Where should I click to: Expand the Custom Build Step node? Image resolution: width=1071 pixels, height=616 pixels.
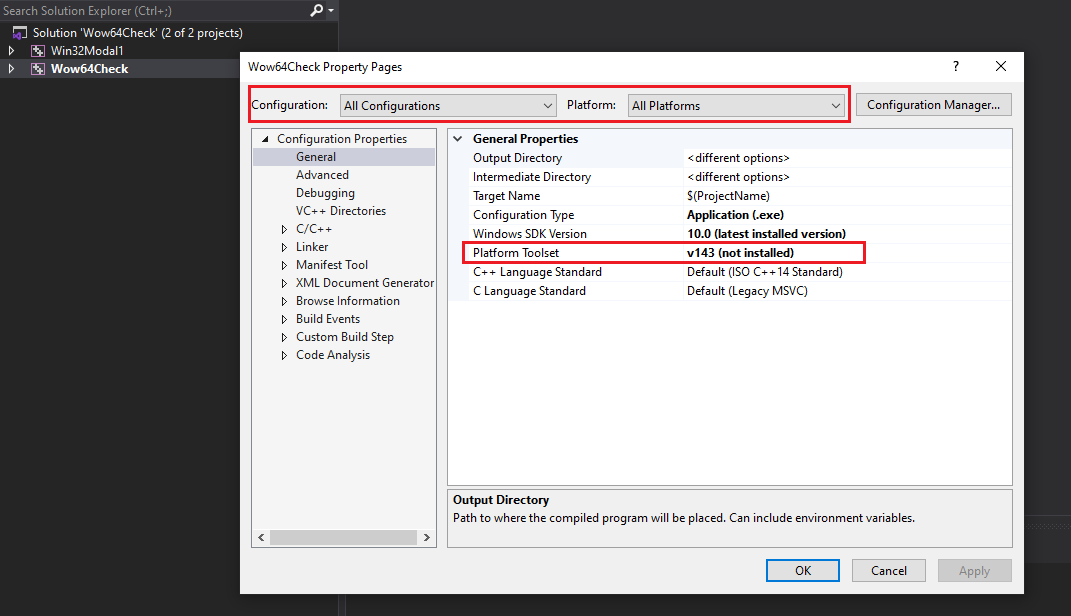284,337
